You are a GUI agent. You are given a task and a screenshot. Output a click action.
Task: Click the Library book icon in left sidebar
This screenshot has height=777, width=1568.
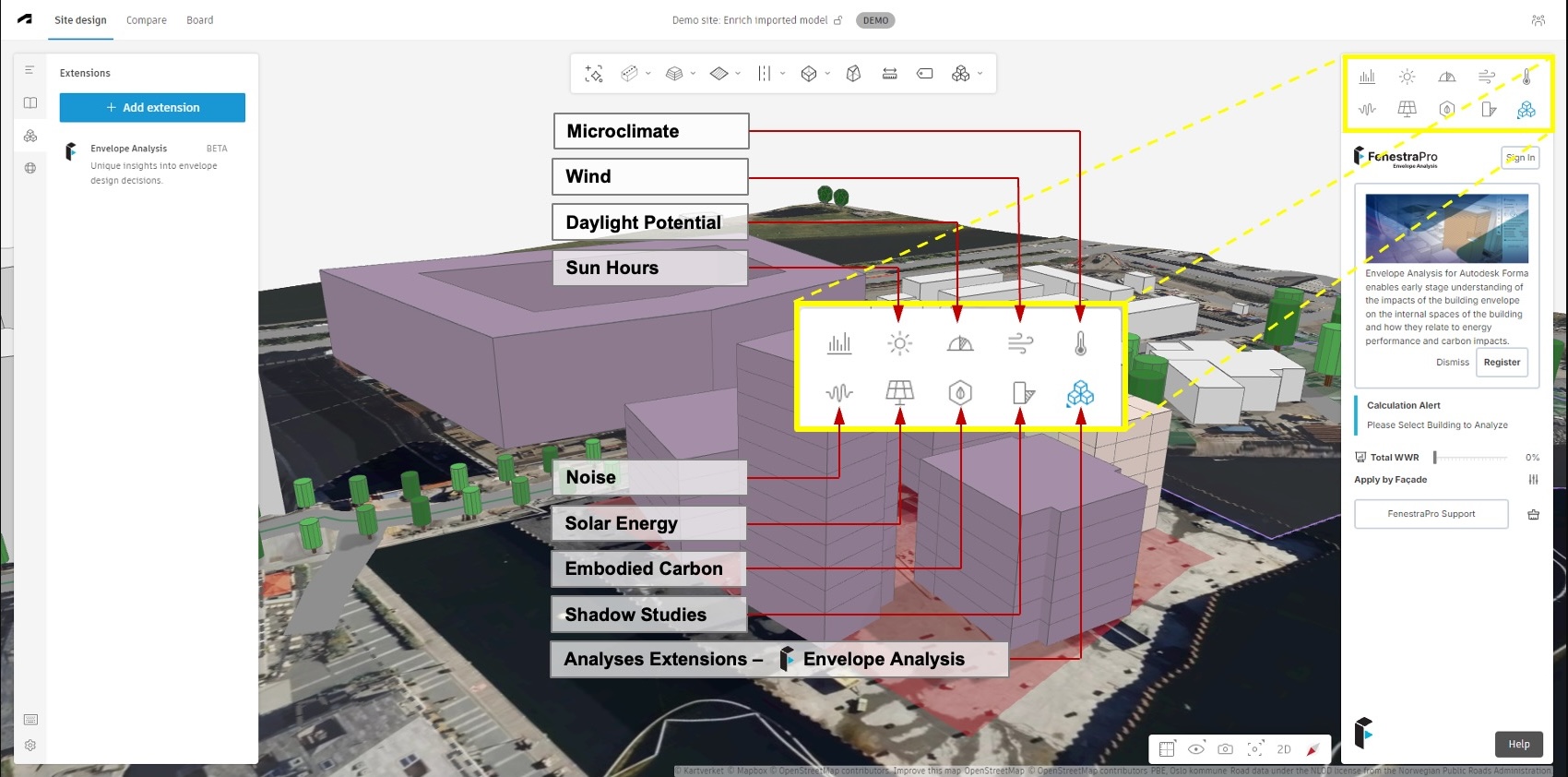pos(30,102)
